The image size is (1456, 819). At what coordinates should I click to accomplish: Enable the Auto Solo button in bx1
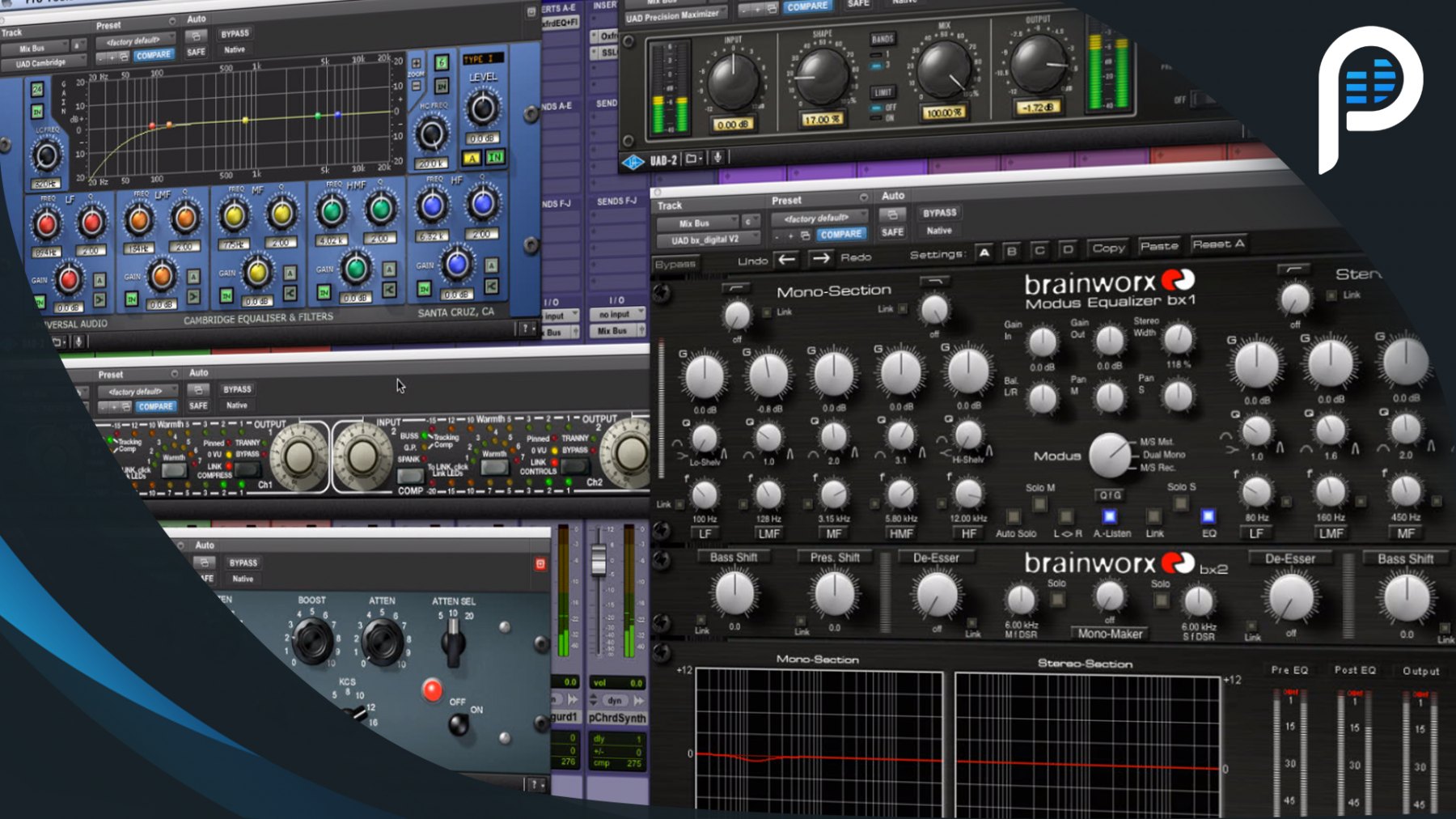1013,516
